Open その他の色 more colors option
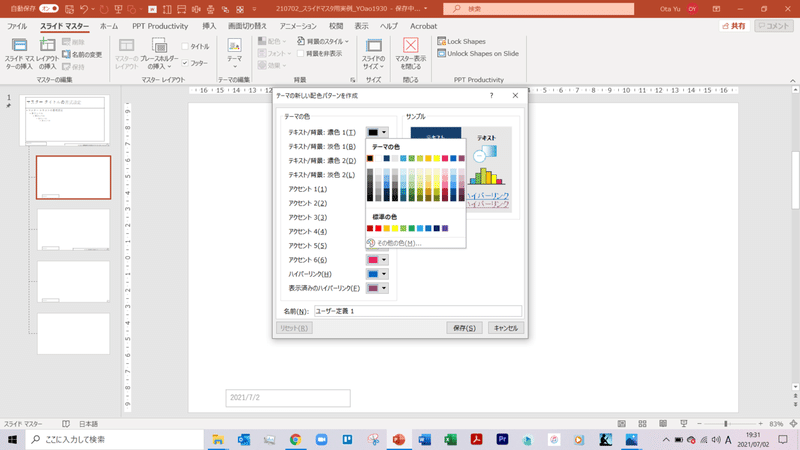 398,243
